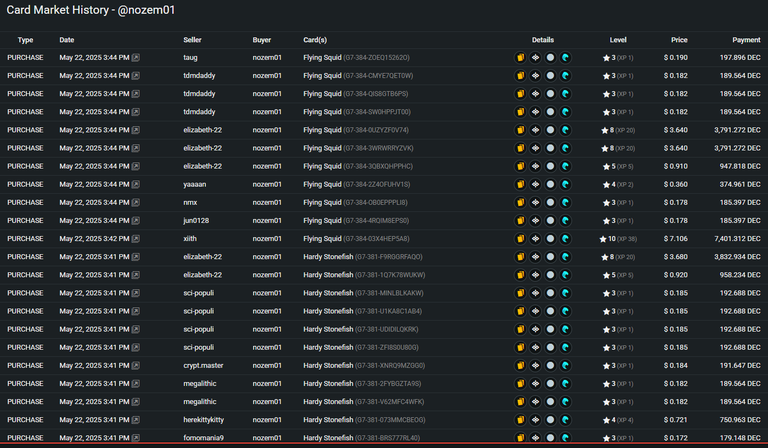Screen dimensions: 768x448
Task: Click the grey rarity circle in the jun0128 row
Action: [551, 221]
